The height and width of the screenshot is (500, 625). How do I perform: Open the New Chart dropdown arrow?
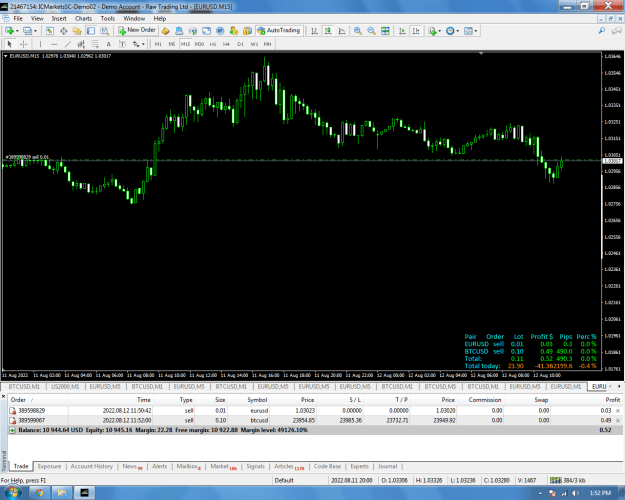point(17,31)
